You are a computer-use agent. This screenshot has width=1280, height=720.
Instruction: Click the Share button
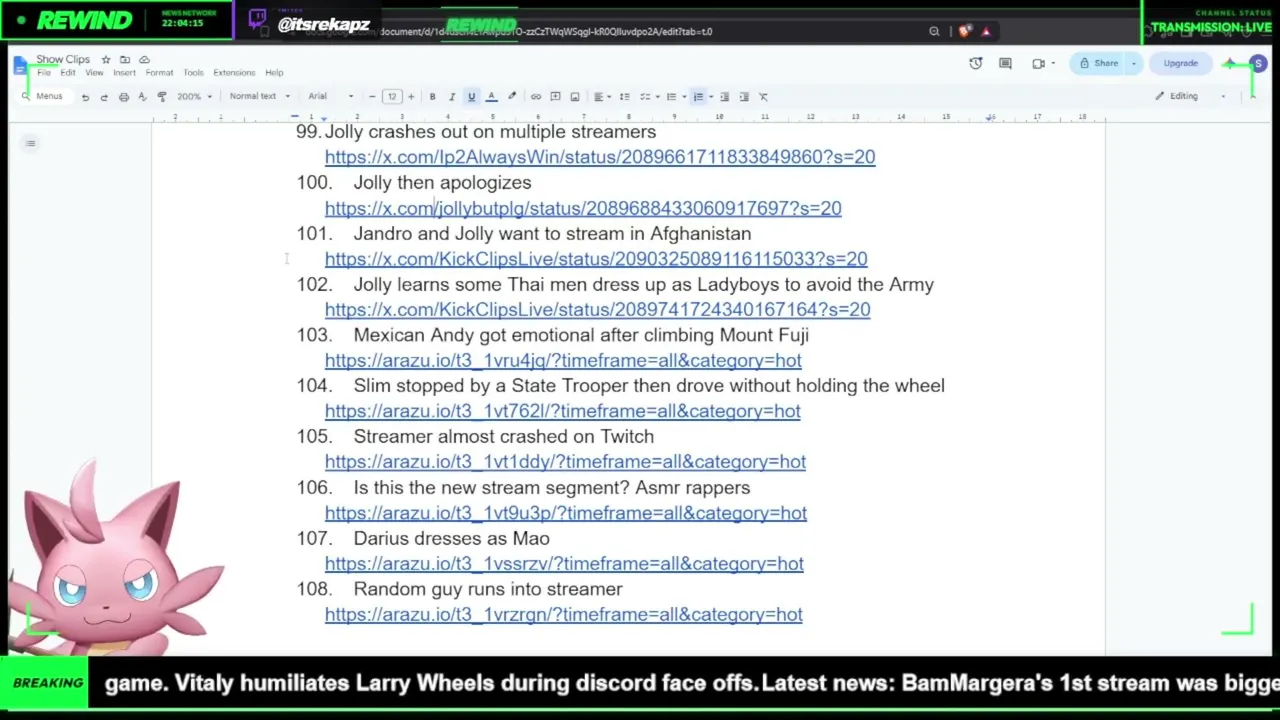[1098, 64]
